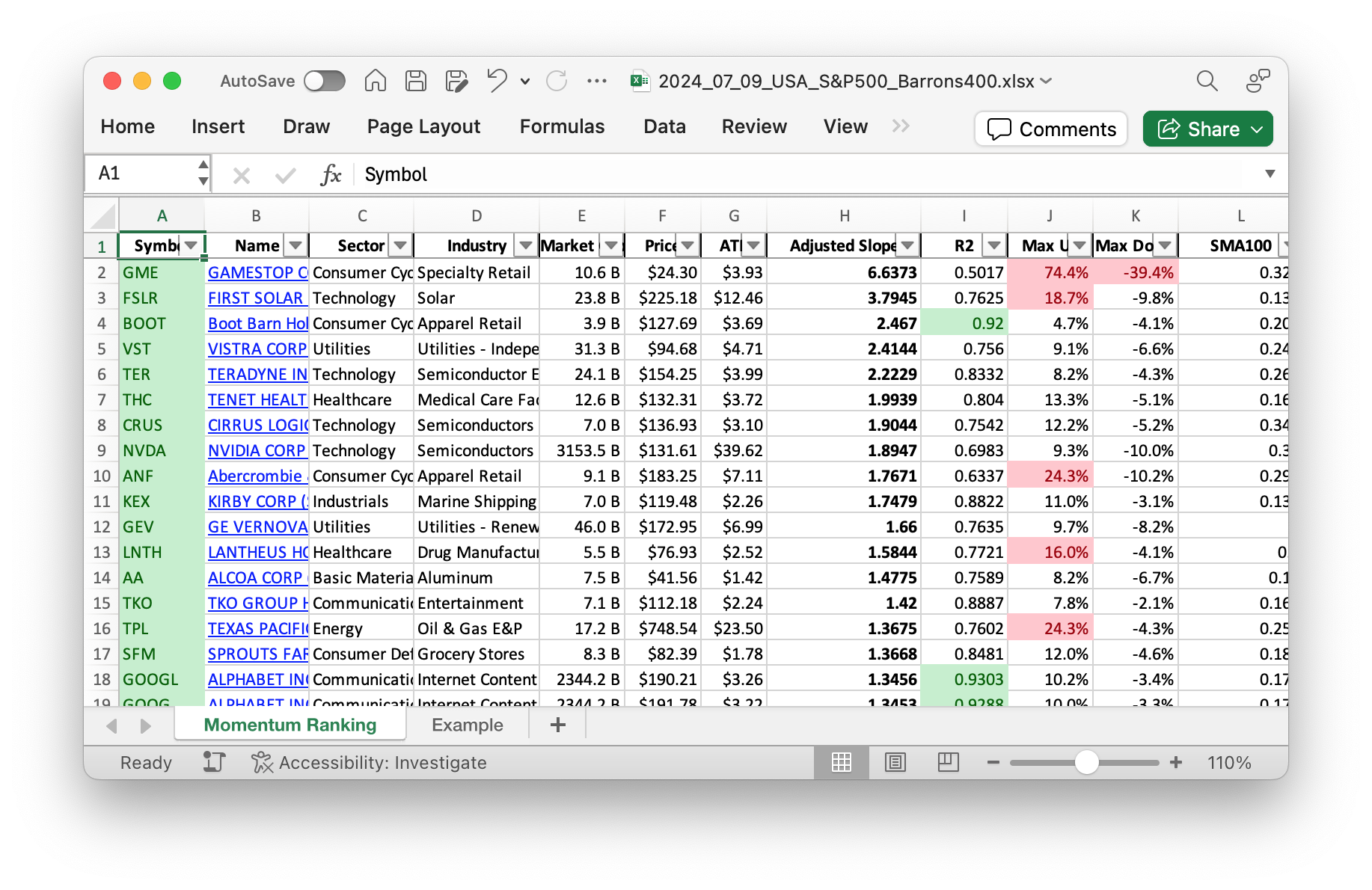Click the Redo icon in the toolbar

557,81
